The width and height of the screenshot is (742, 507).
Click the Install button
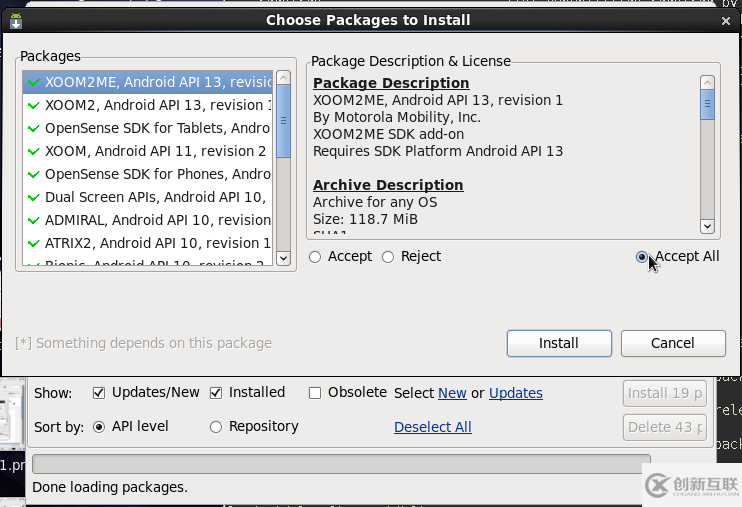pos(559,343)
